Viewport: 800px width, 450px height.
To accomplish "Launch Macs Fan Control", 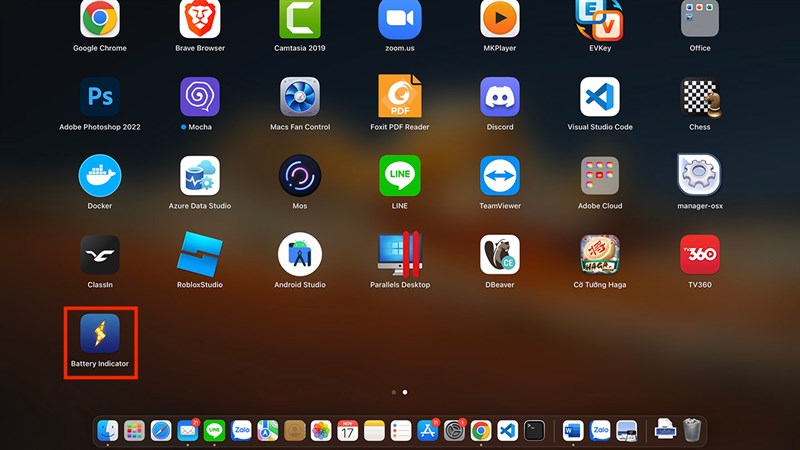I will [300, 97].
